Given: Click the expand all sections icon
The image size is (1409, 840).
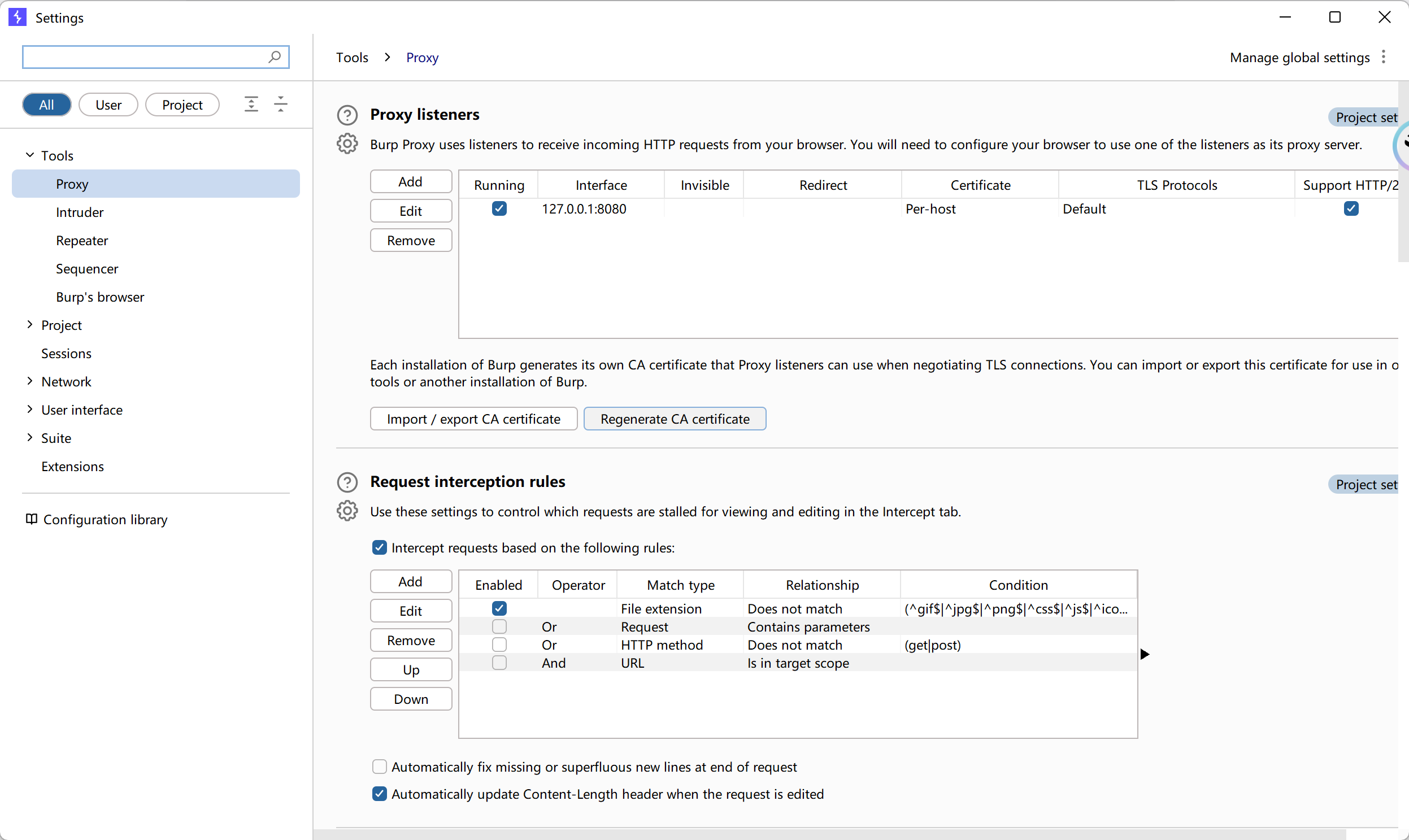Looking at the screenshot, I should click(x=251, y=104).
